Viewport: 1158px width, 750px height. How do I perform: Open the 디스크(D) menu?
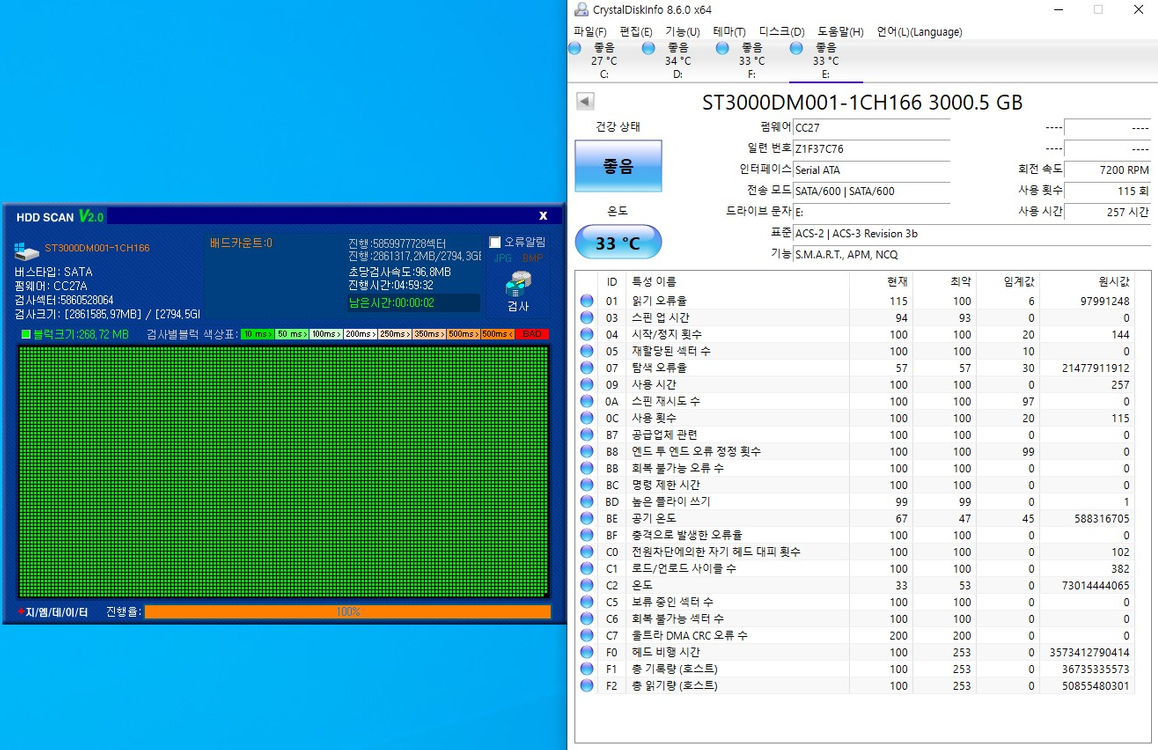[x=781, y=32]
